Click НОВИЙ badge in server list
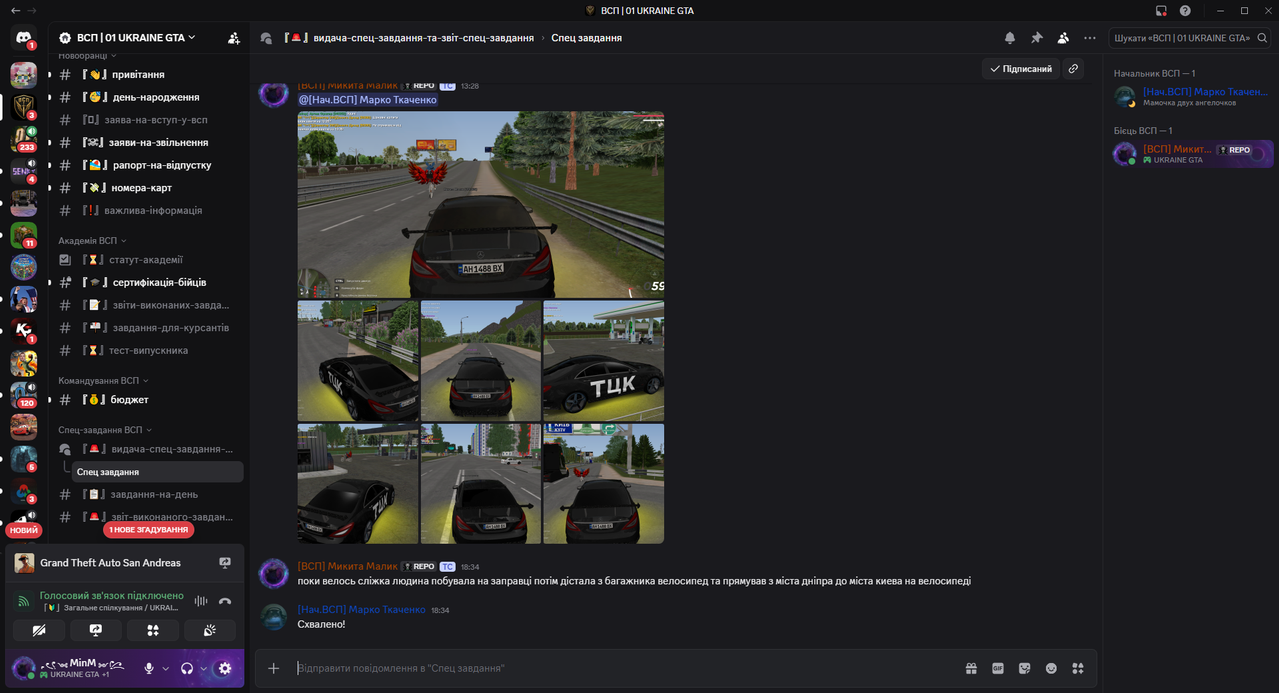The height and width of the screenshot is (693, 1279). click(24, 530)
